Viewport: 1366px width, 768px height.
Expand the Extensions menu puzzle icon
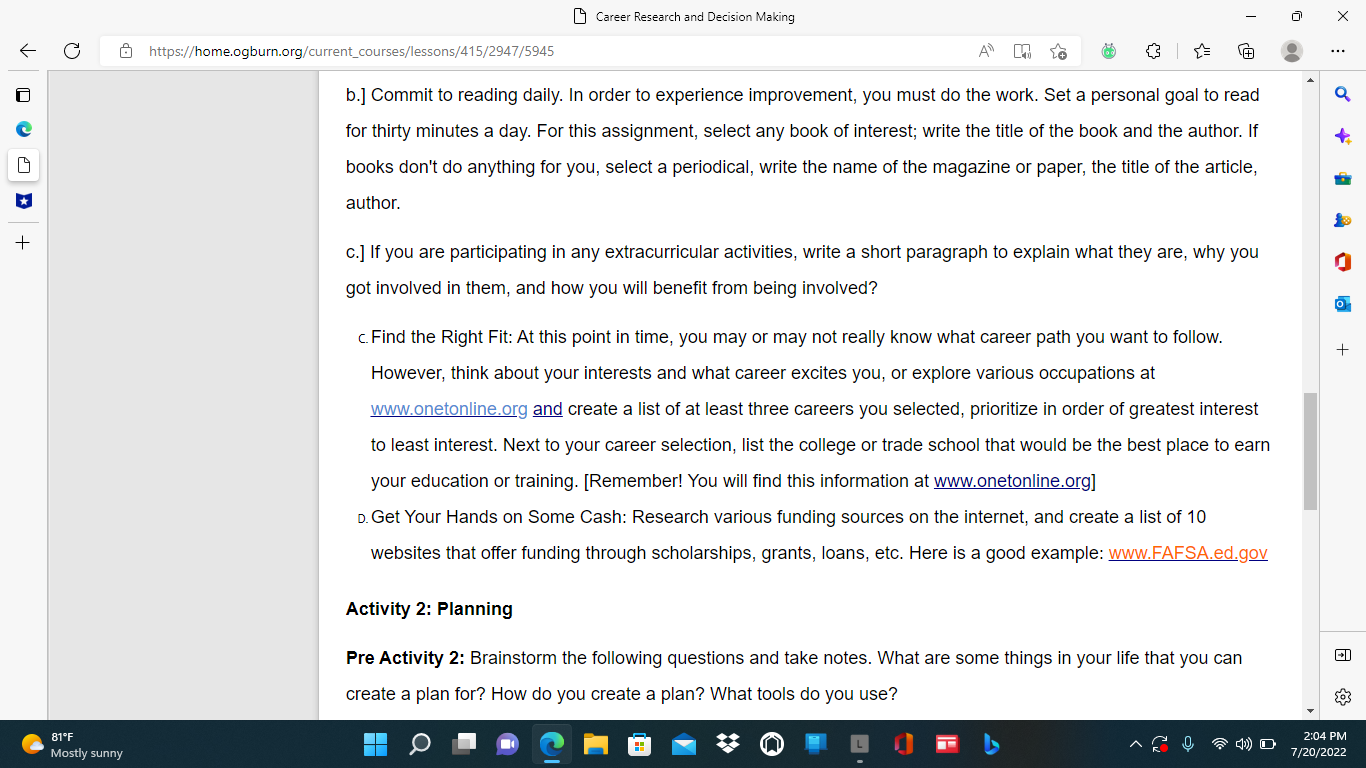1153,49
